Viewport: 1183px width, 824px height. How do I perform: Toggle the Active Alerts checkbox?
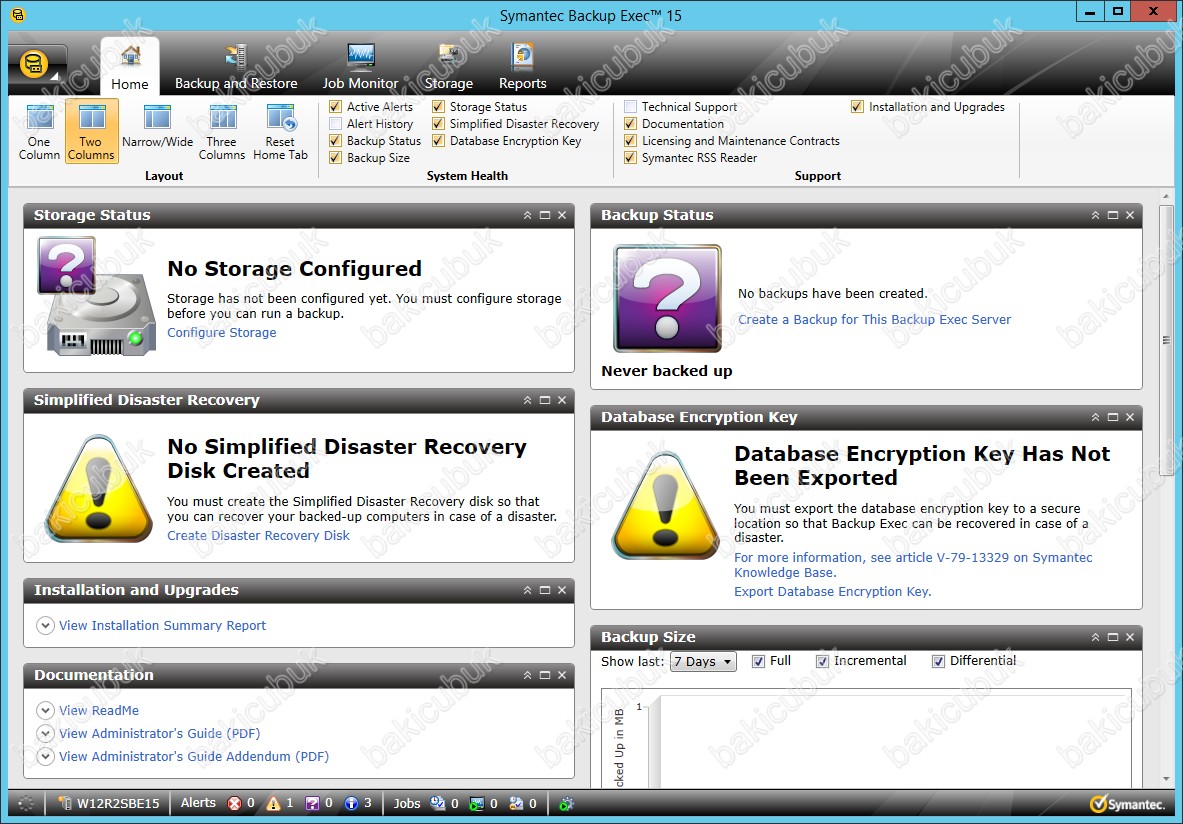[336, 106]
